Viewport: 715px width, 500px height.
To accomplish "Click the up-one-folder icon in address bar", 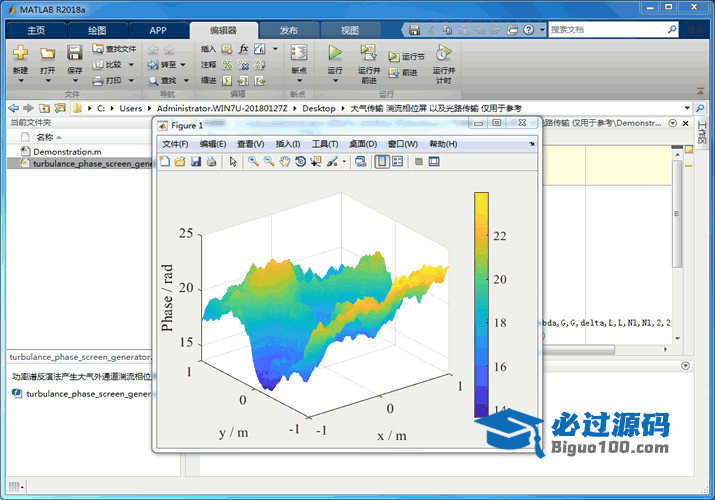I will [x=44, y=108].
